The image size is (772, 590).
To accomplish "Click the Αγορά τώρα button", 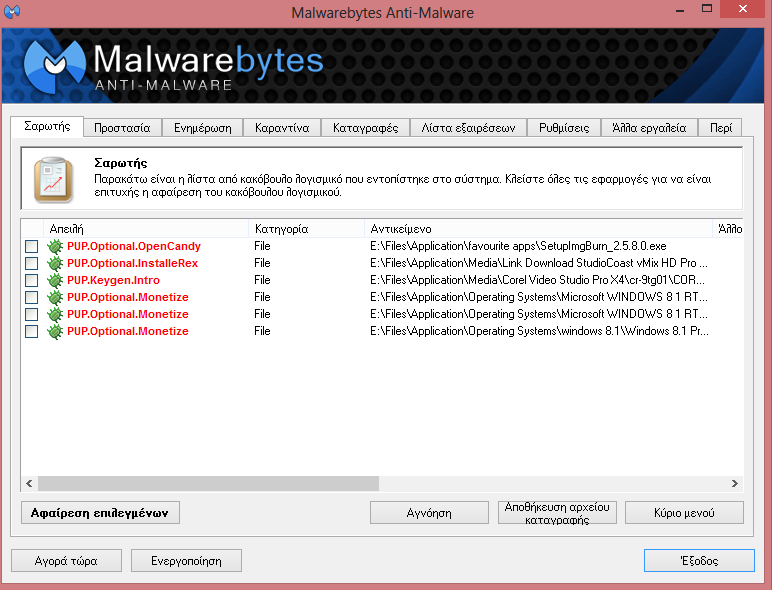I will point(66,561).
